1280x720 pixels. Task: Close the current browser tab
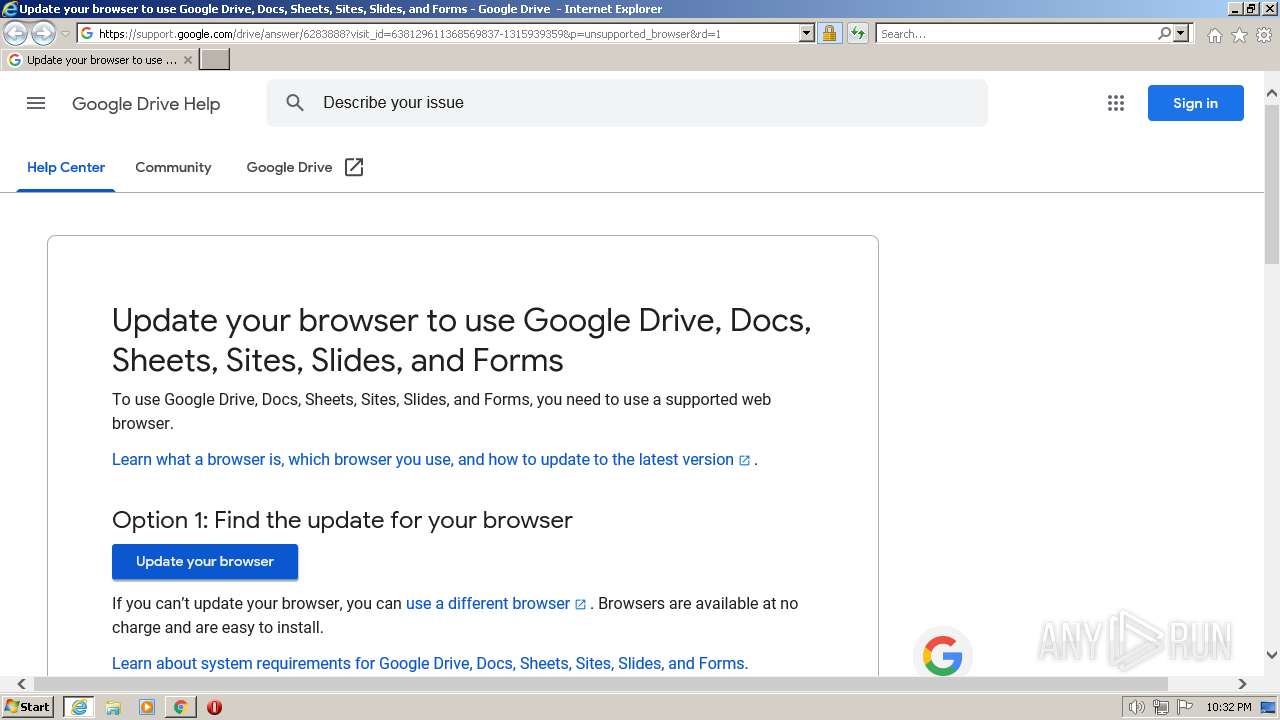[x=187, y=60]
